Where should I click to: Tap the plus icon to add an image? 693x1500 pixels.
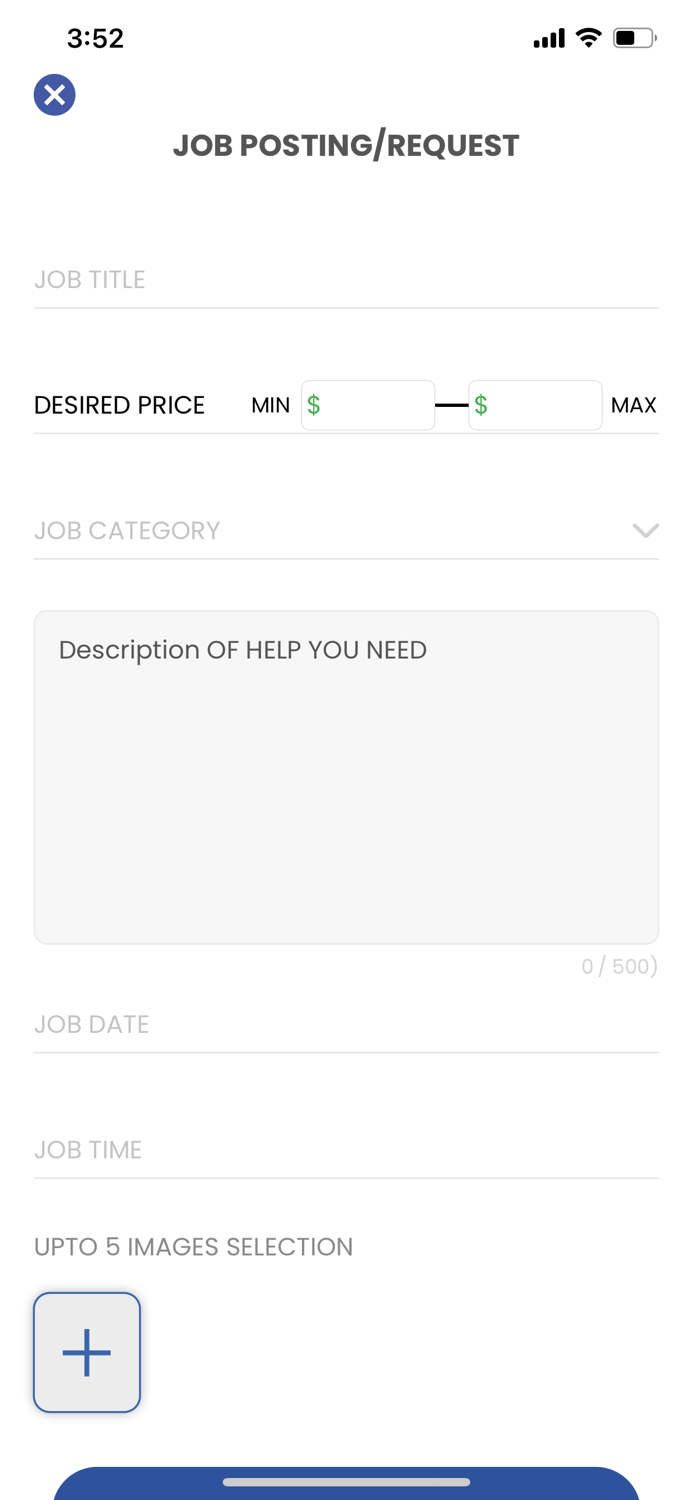point(87,1351)
